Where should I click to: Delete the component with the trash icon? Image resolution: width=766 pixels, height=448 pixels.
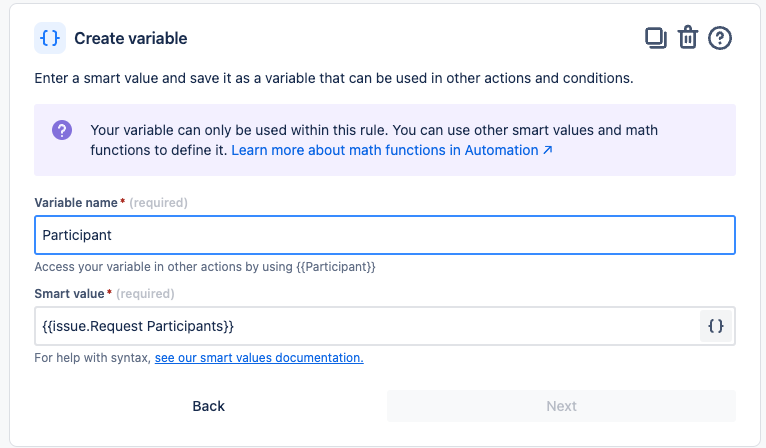688,38
